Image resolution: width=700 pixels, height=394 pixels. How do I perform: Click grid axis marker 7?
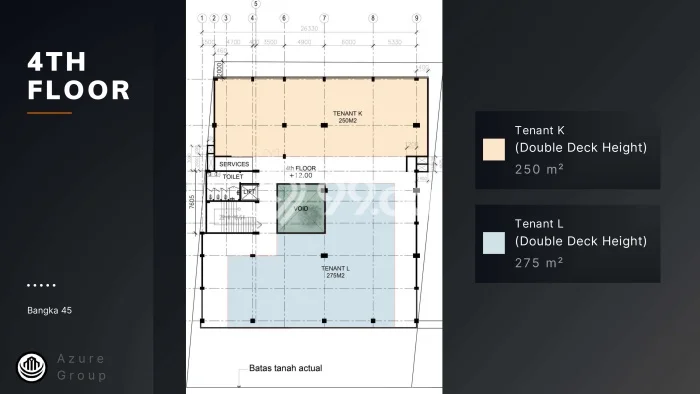tap(324, 18)
